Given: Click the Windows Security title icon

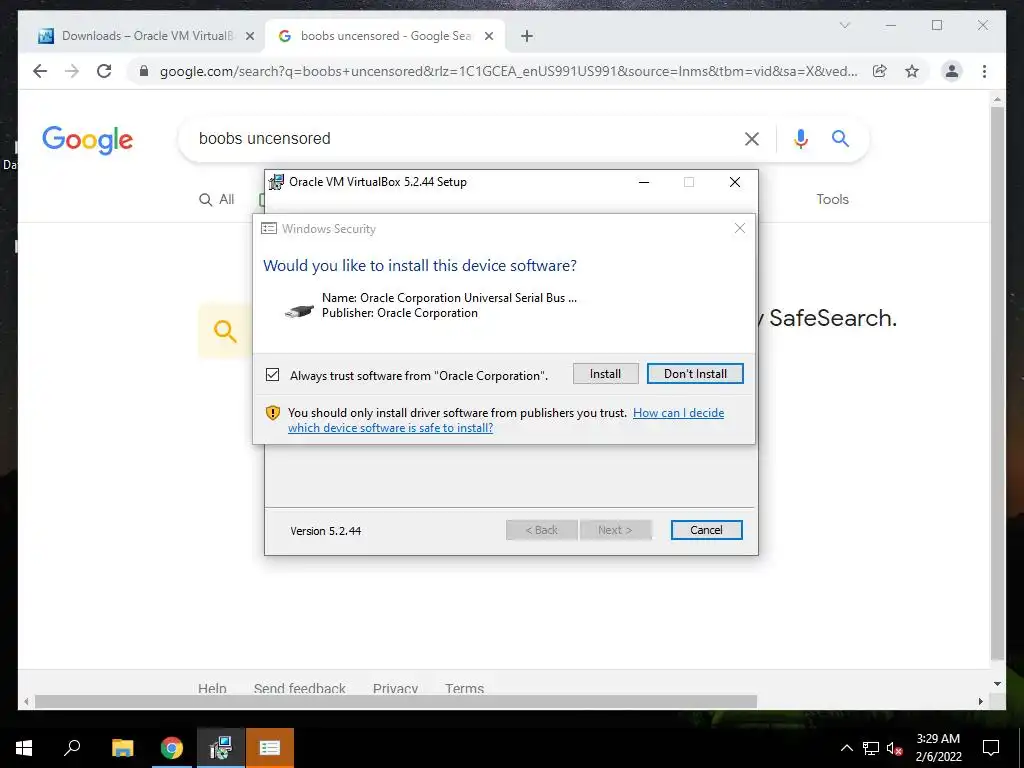Looking at the screenshot, I should coord(268,229).
